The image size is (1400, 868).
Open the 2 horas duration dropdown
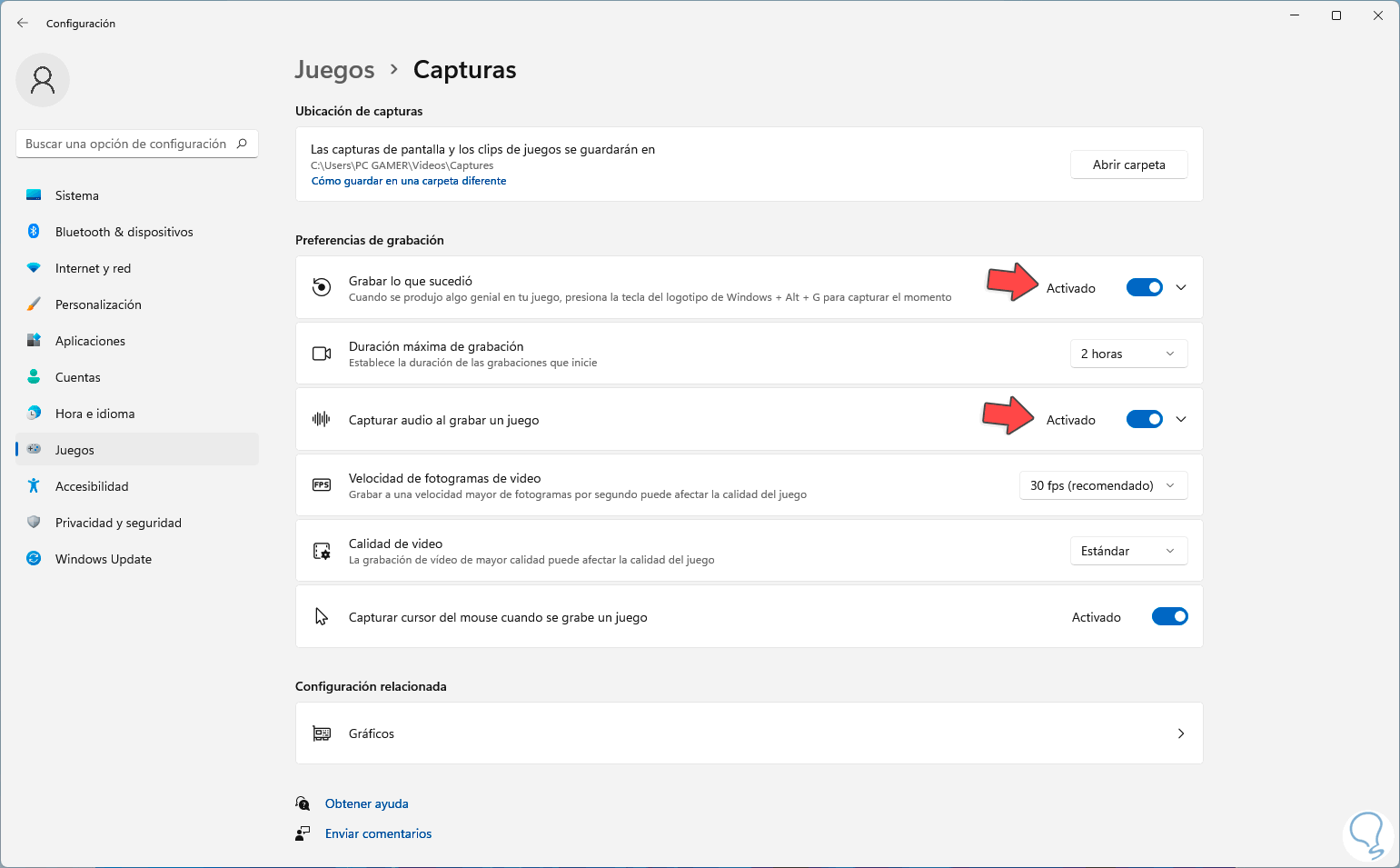point(1128,354)
